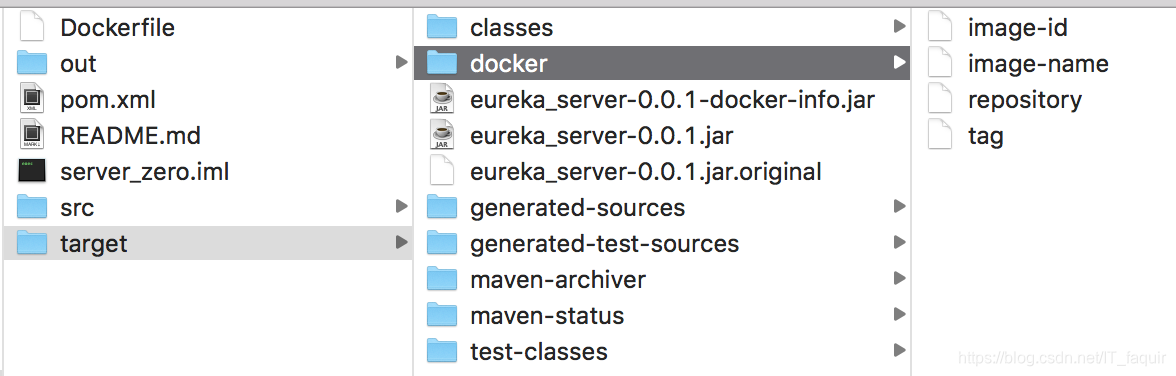Expand the target folder arrow
The width and height of the screenshot is (1176, 376).
(401, 242)
